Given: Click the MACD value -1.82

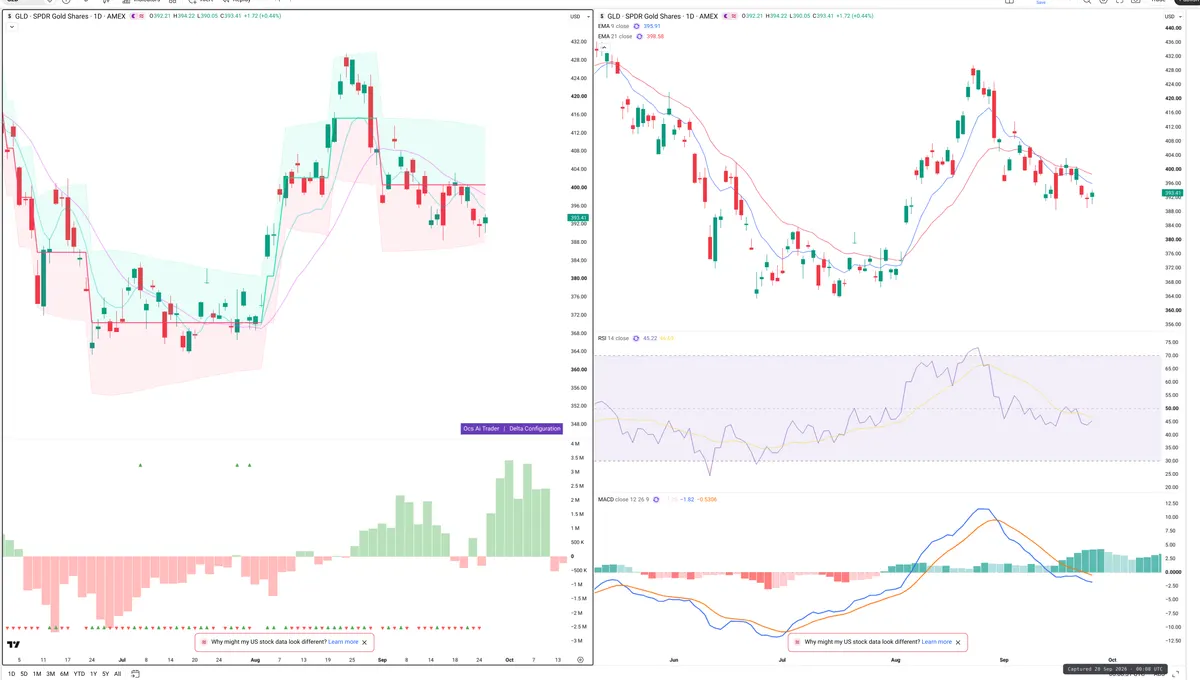Looking at the screenshot, I should (x=688, y=499).
